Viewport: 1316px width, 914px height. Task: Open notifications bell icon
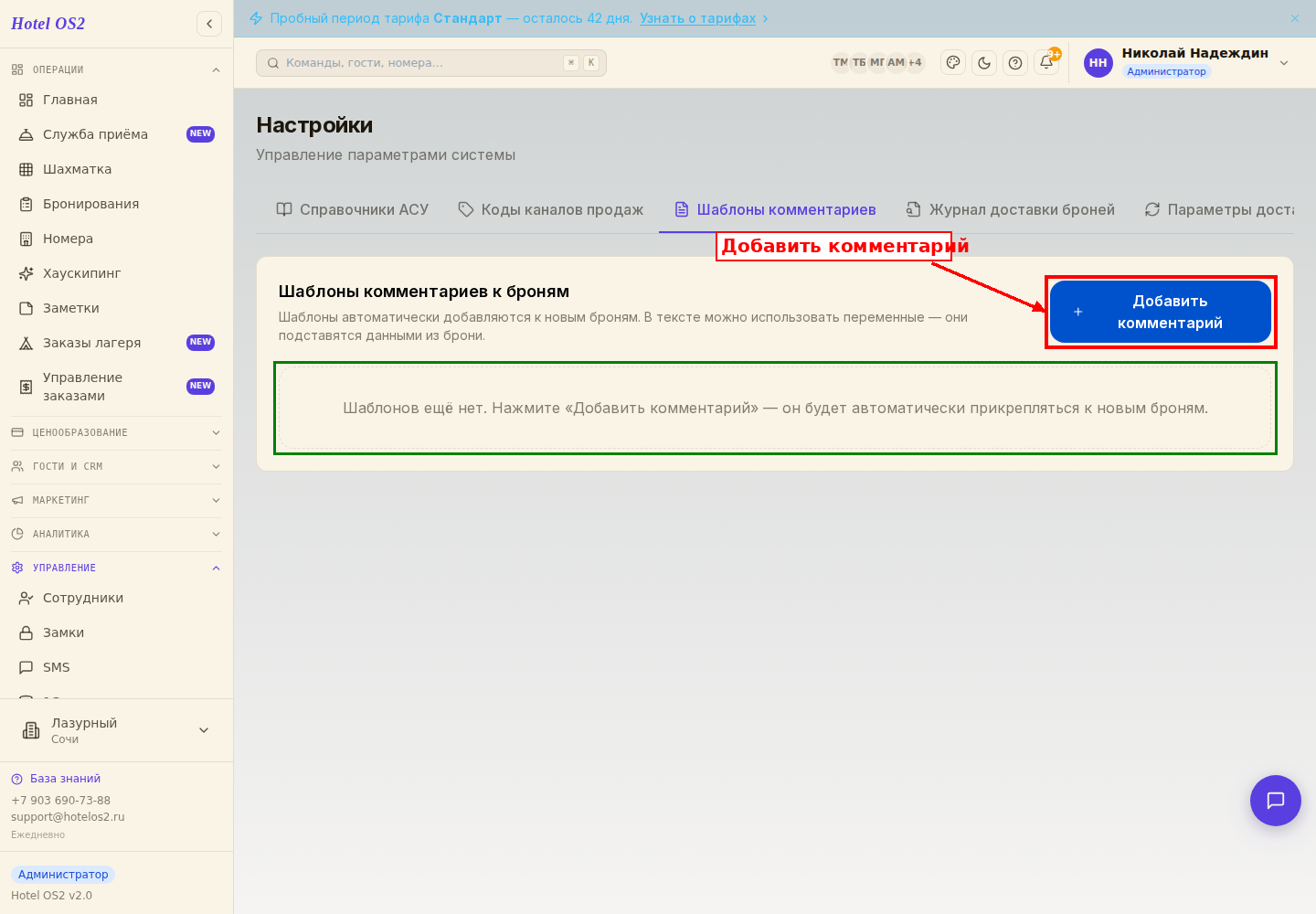pyautogui.click(x=1046, y=63)
